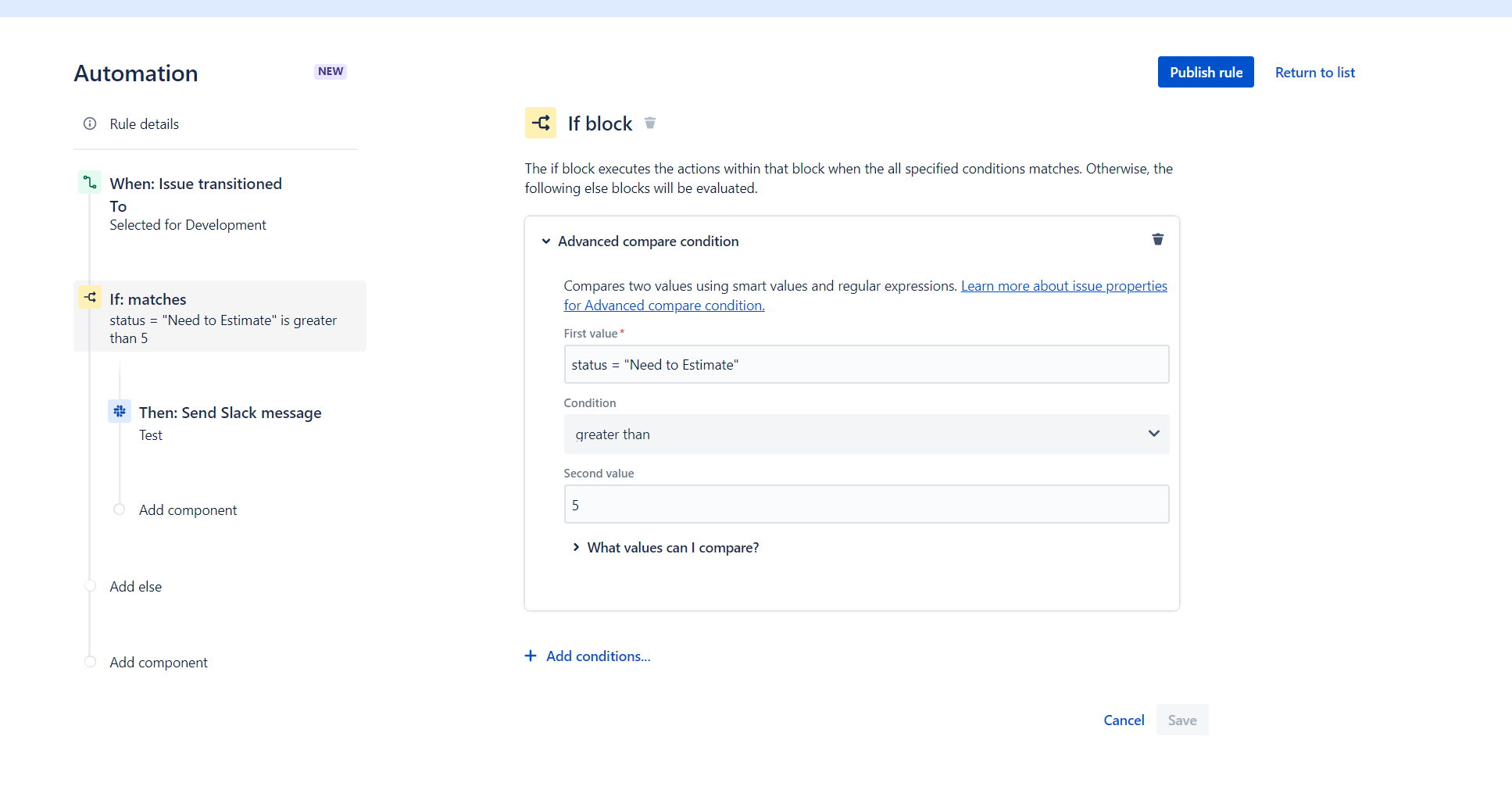Screen dimensions: 1512x808
Task: Click the Slack icon on Send Slack message
Action: (120, 411)
